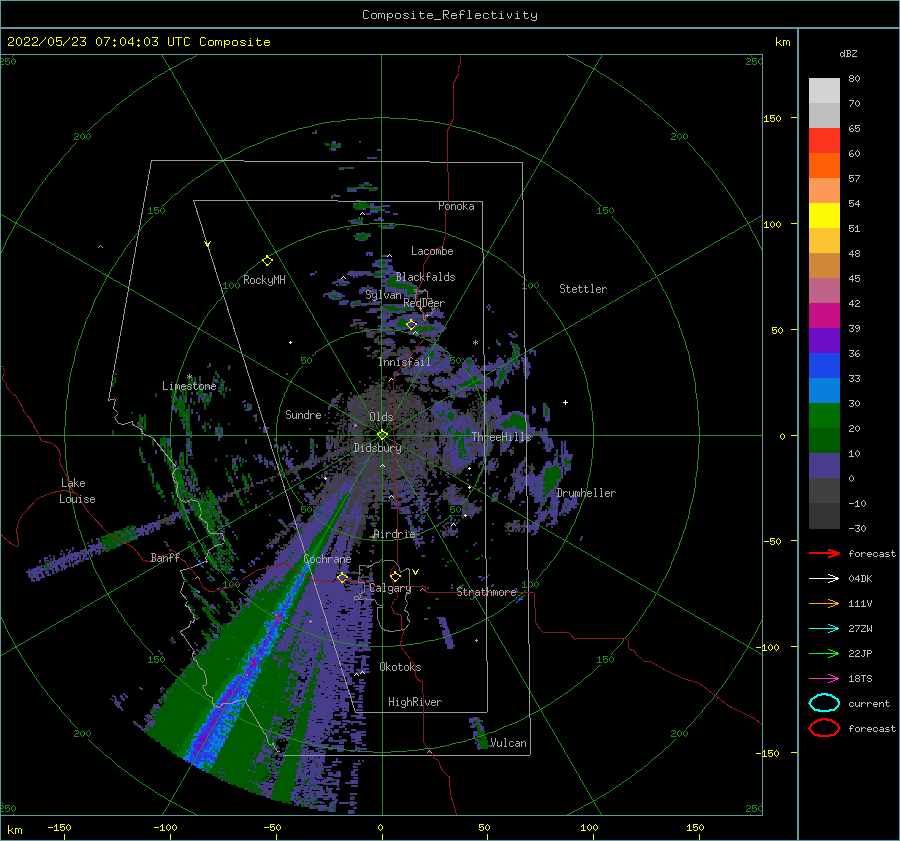
Task: Click the Vulcan city label
Action: [x=508, y=743]
